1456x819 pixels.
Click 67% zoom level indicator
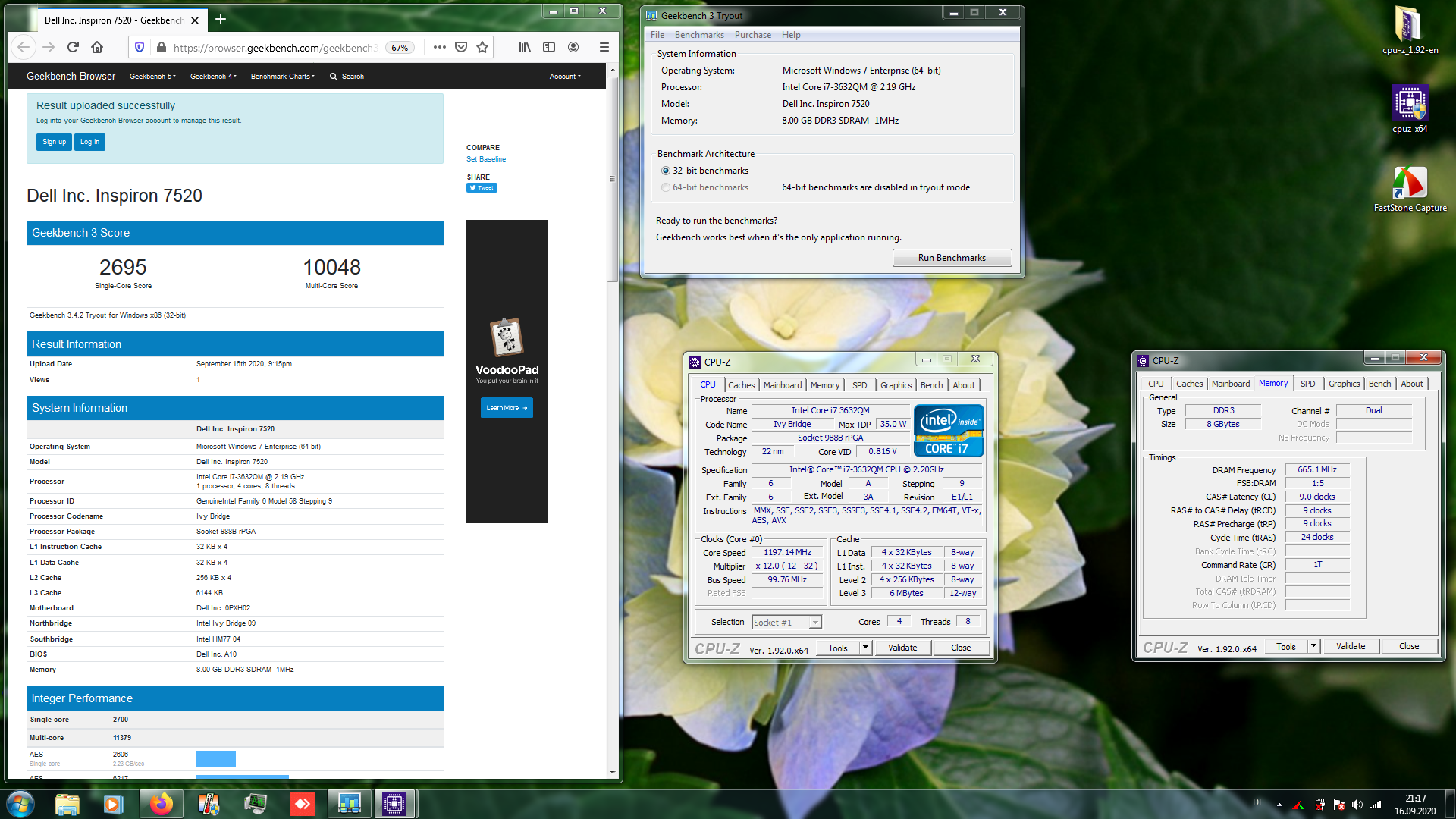pyautogui.click(x=400, y=48)
